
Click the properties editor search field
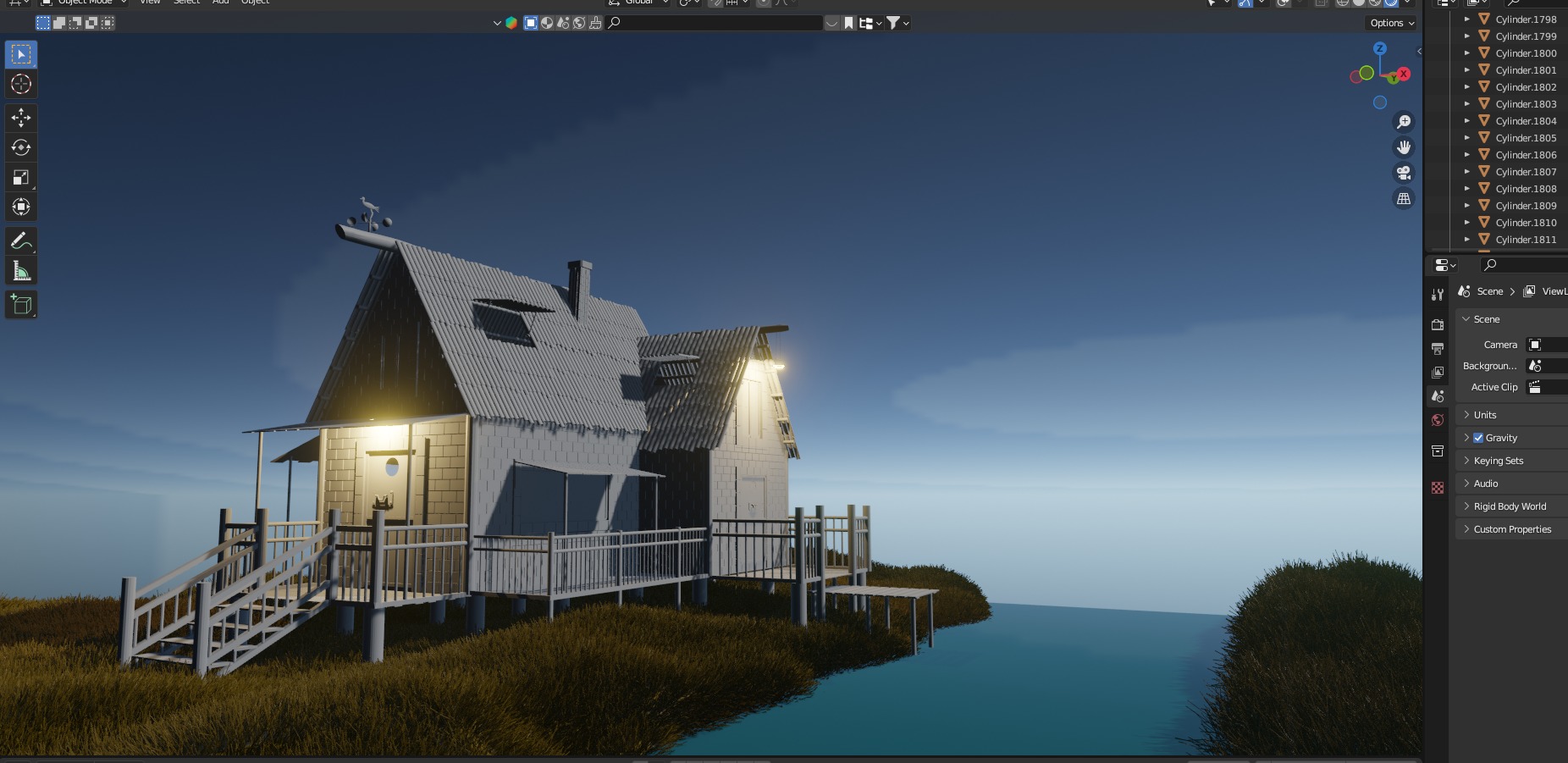click(1524, 265)
